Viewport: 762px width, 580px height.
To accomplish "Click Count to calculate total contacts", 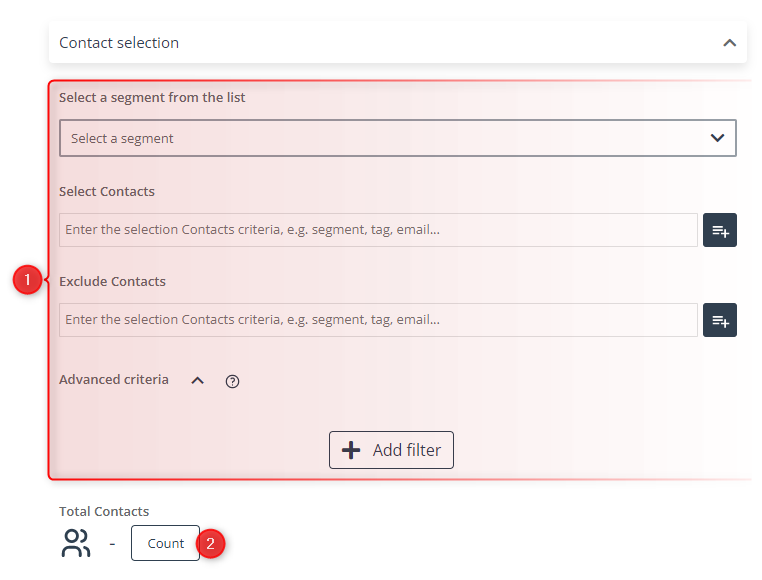I will click(x=165, y=543).
